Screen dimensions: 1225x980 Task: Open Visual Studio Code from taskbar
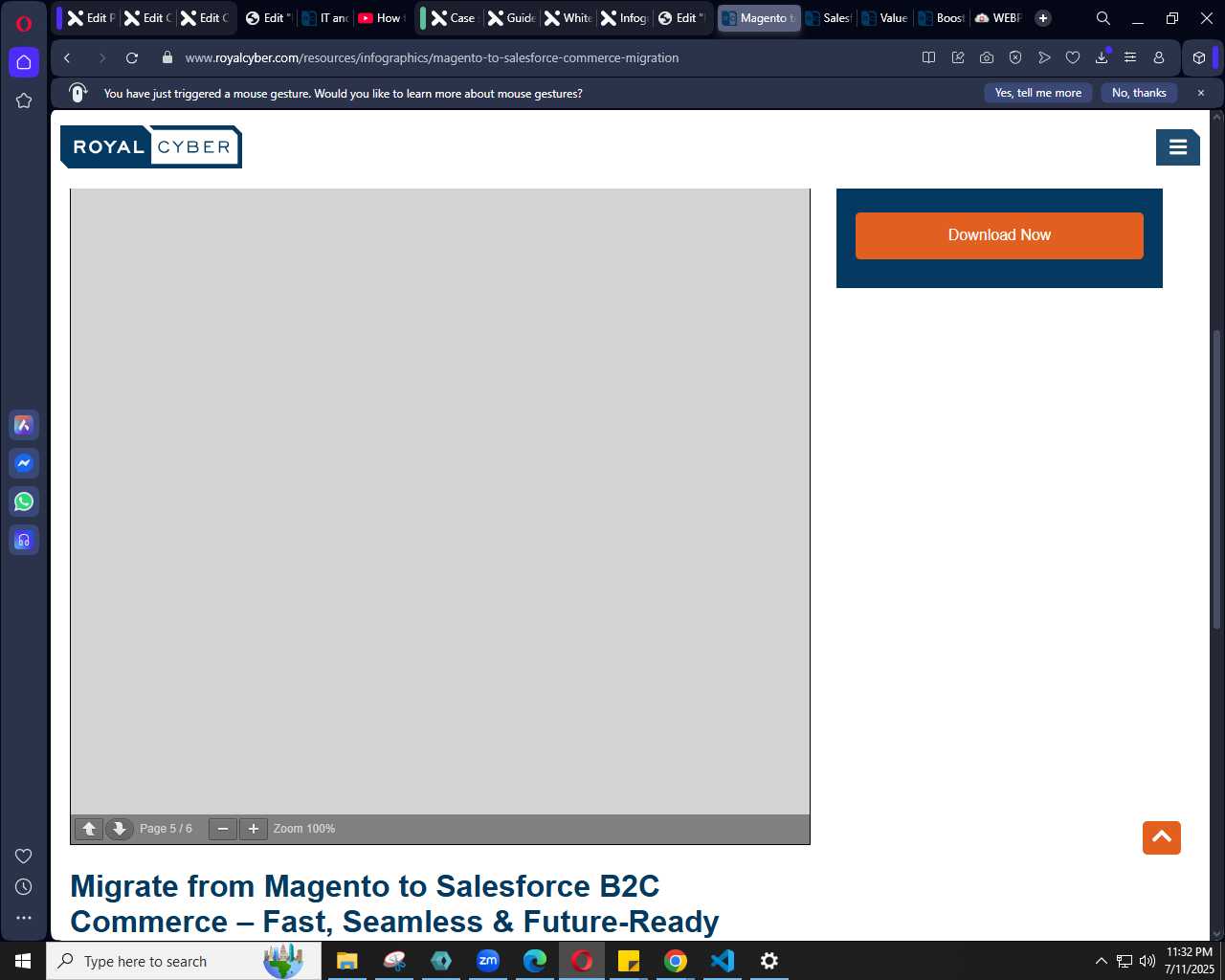(723, 961)
